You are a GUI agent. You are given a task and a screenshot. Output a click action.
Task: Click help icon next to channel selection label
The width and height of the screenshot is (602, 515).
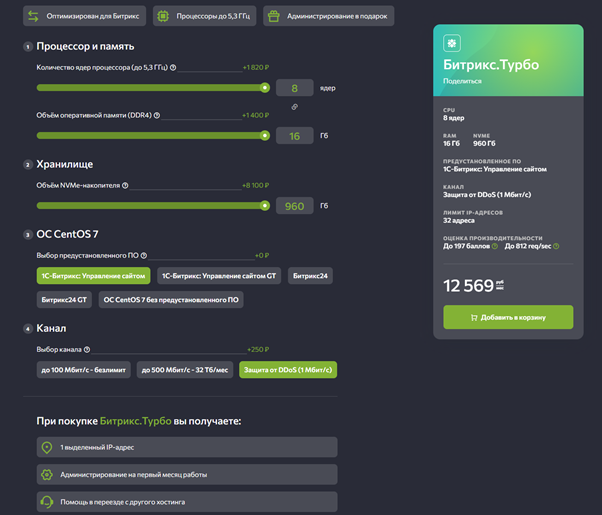(x=88, y=350)
